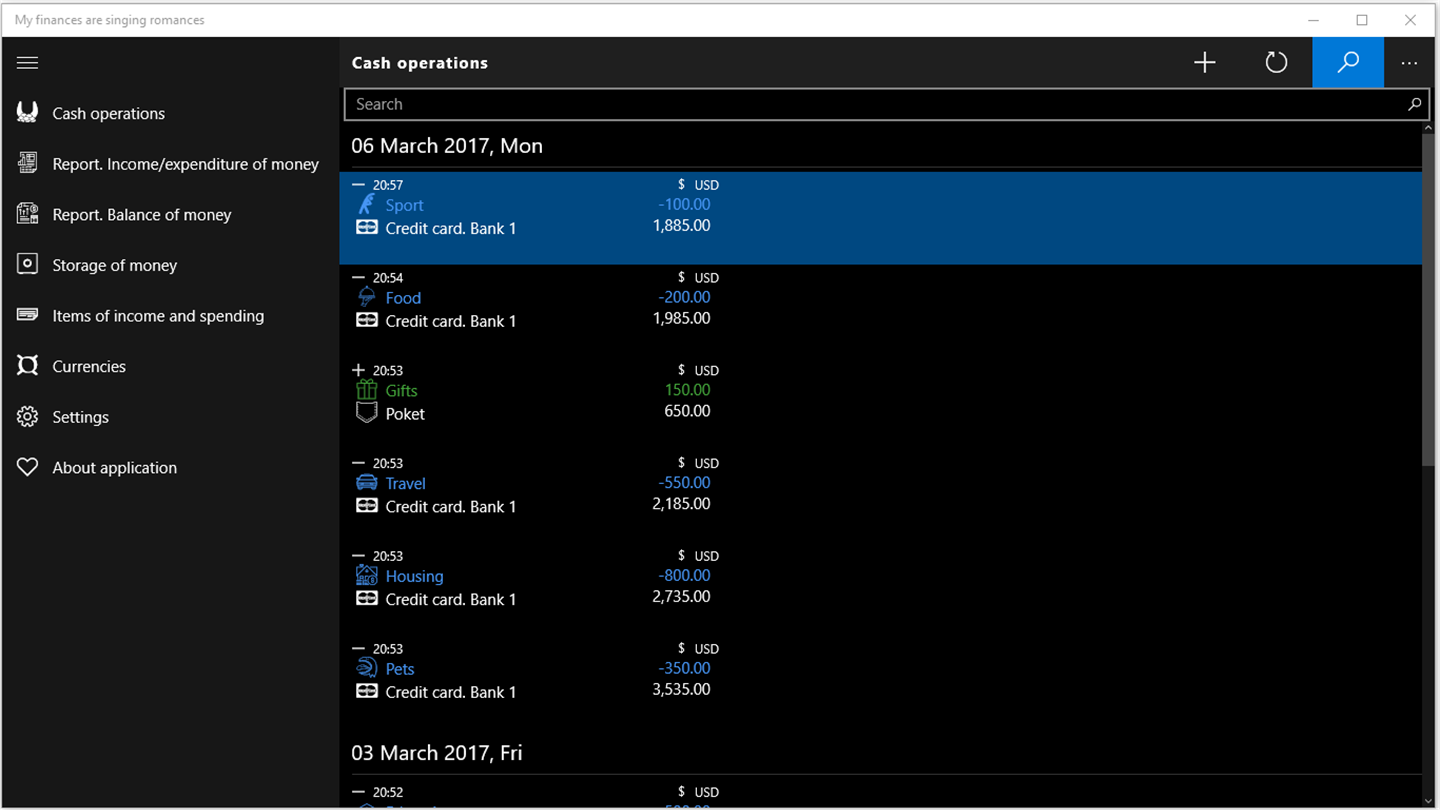Add a new cash operation with plus icon
Screen dimensions: 1440x810
coord(1205,63)
